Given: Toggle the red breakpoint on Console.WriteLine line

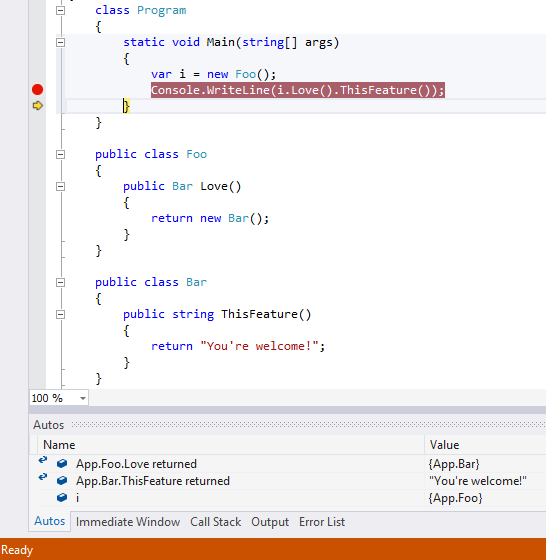Looking at the screenshot, I should 37,90.
